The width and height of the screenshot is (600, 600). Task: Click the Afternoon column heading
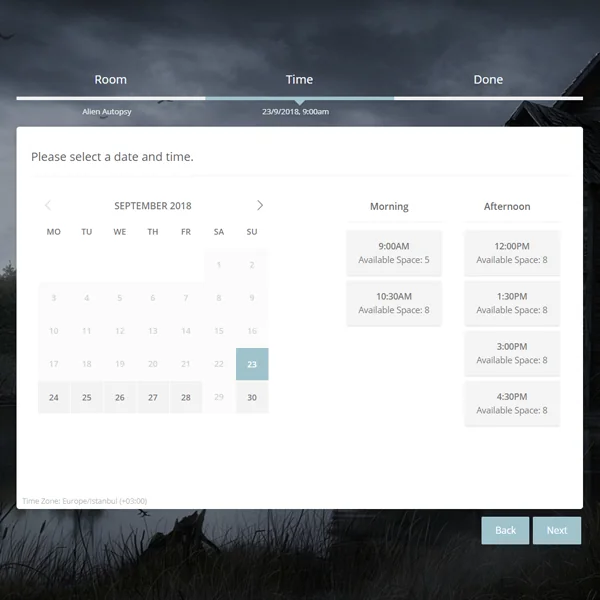(507, 207)
